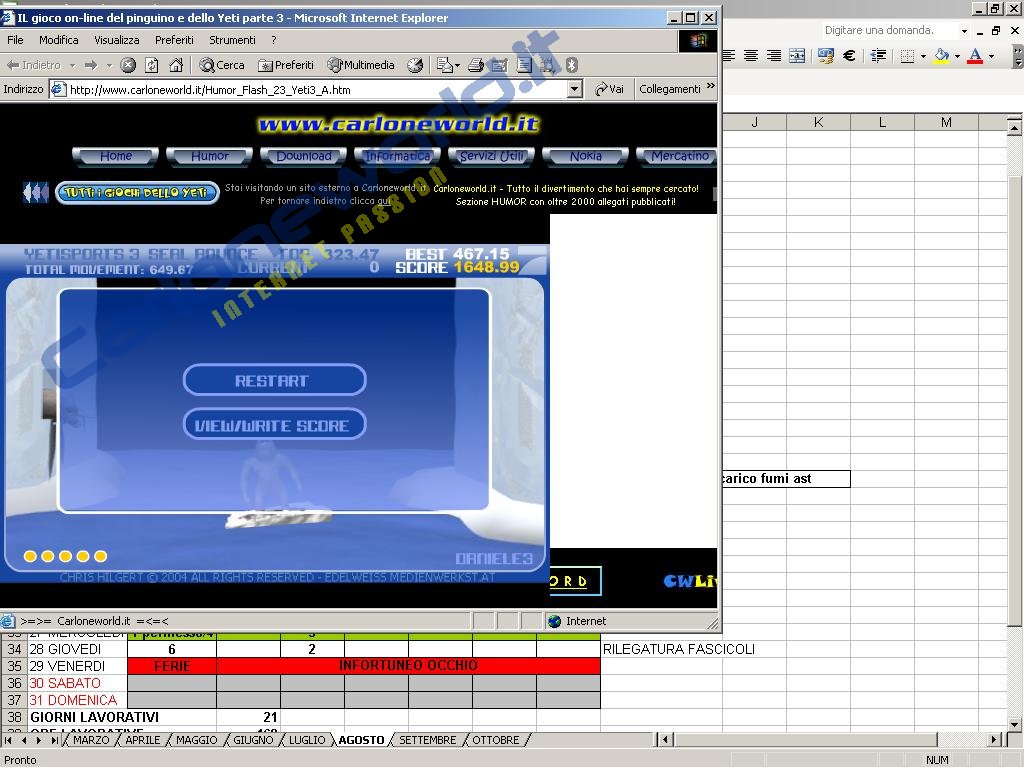Open the Font Color dropdown arrow in Excel
The image size is (1024, 768).
coord(991,56)
